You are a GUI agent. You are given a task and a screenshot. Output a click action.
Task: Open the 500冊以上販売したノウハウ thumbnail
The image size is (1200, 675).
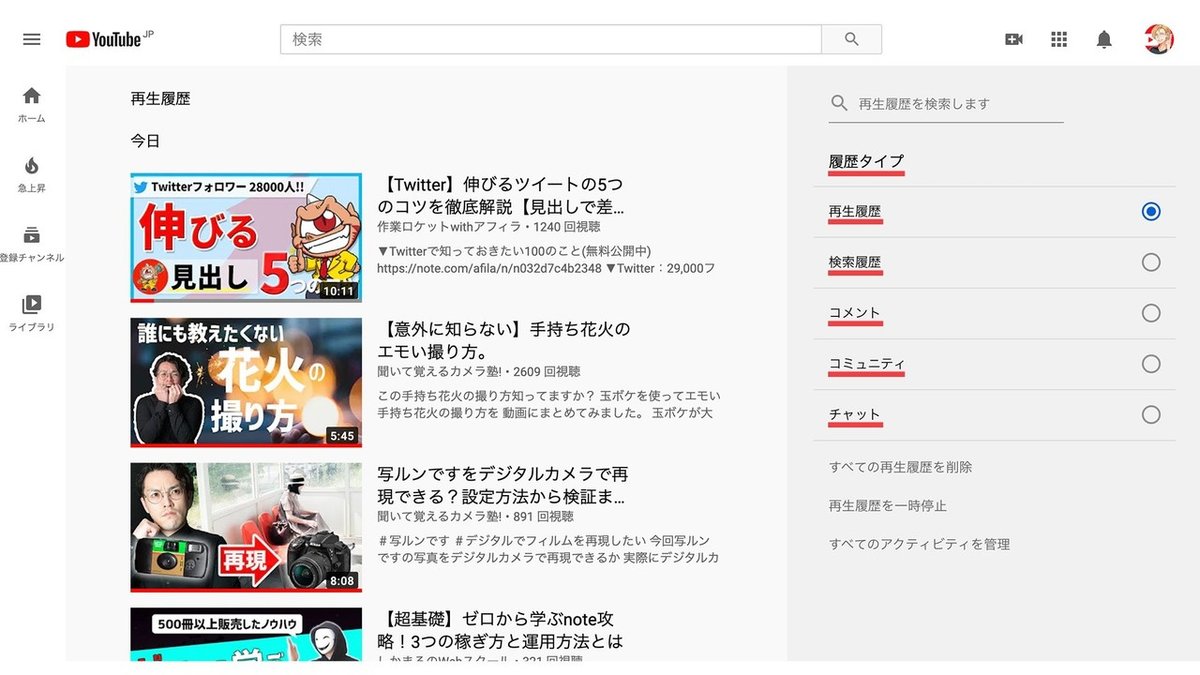[246, 634]
